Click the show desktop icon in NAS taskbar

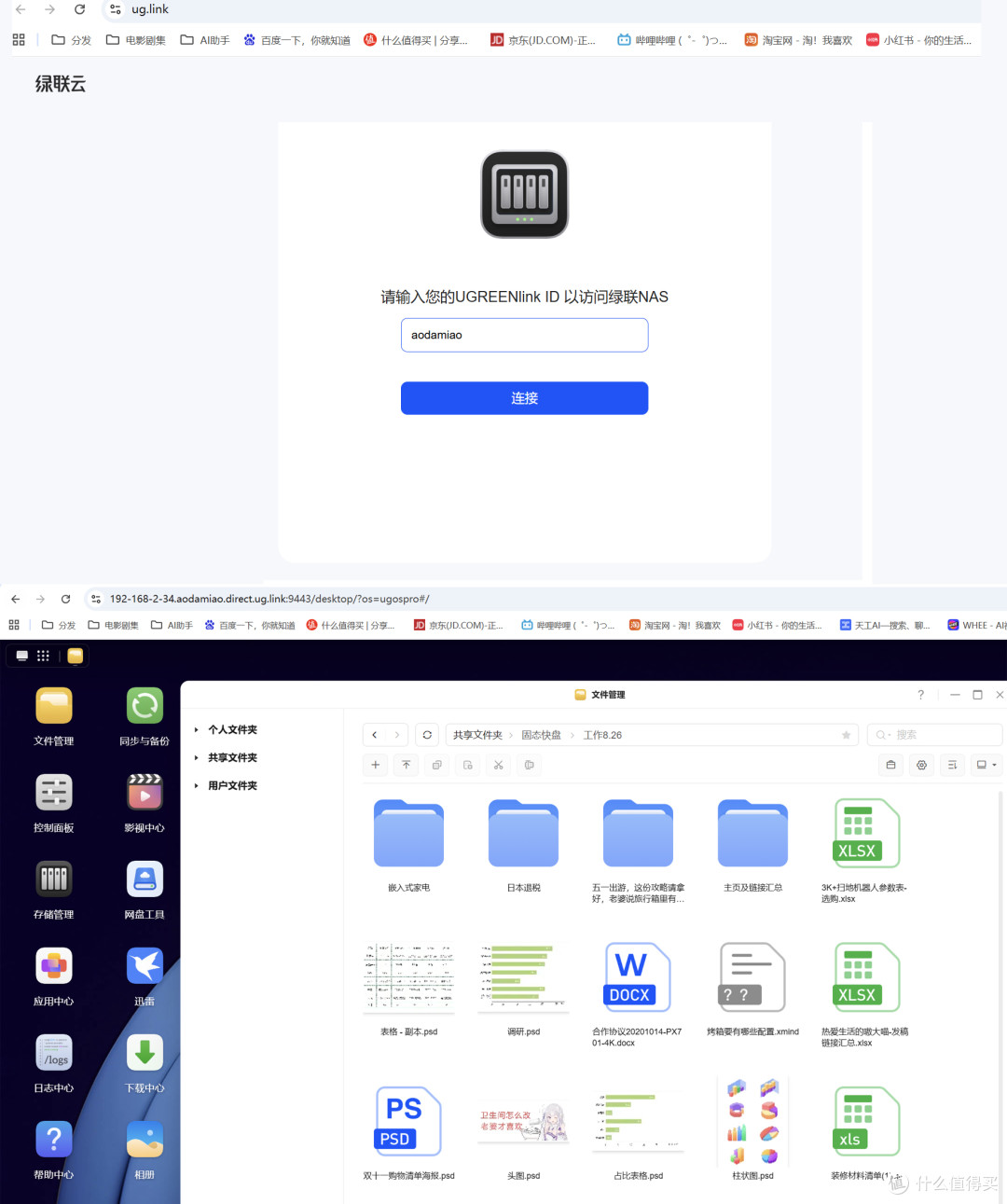(x=22, y=656)
